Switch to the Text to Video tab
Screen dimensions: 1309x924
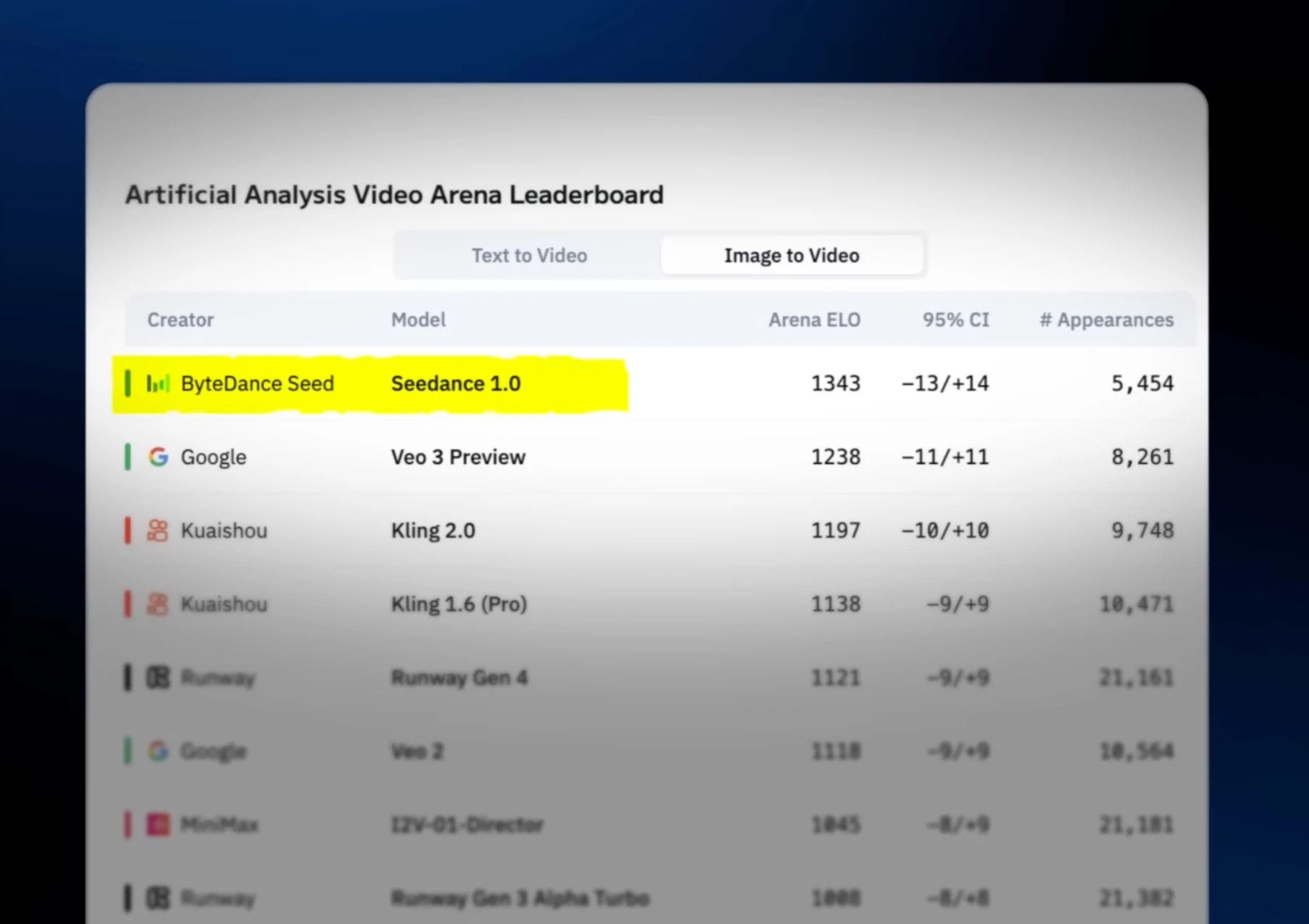[530, 255]
